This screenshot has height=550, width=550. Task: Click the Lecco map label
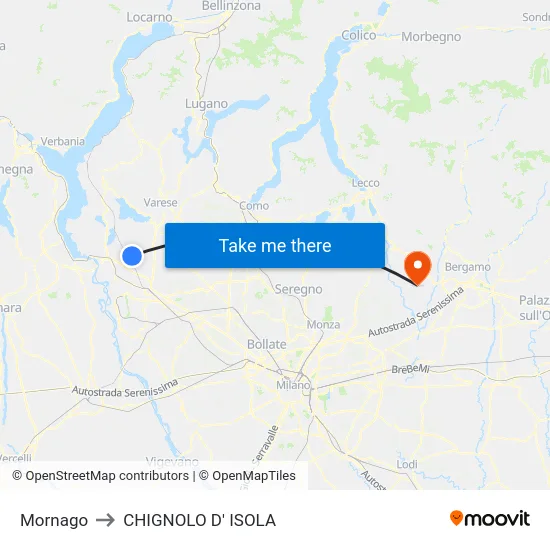366,183
